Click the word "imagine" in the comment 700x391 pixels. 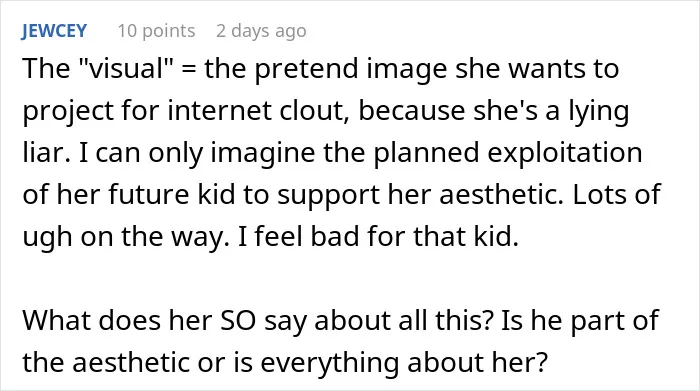(x=262, y=154)
